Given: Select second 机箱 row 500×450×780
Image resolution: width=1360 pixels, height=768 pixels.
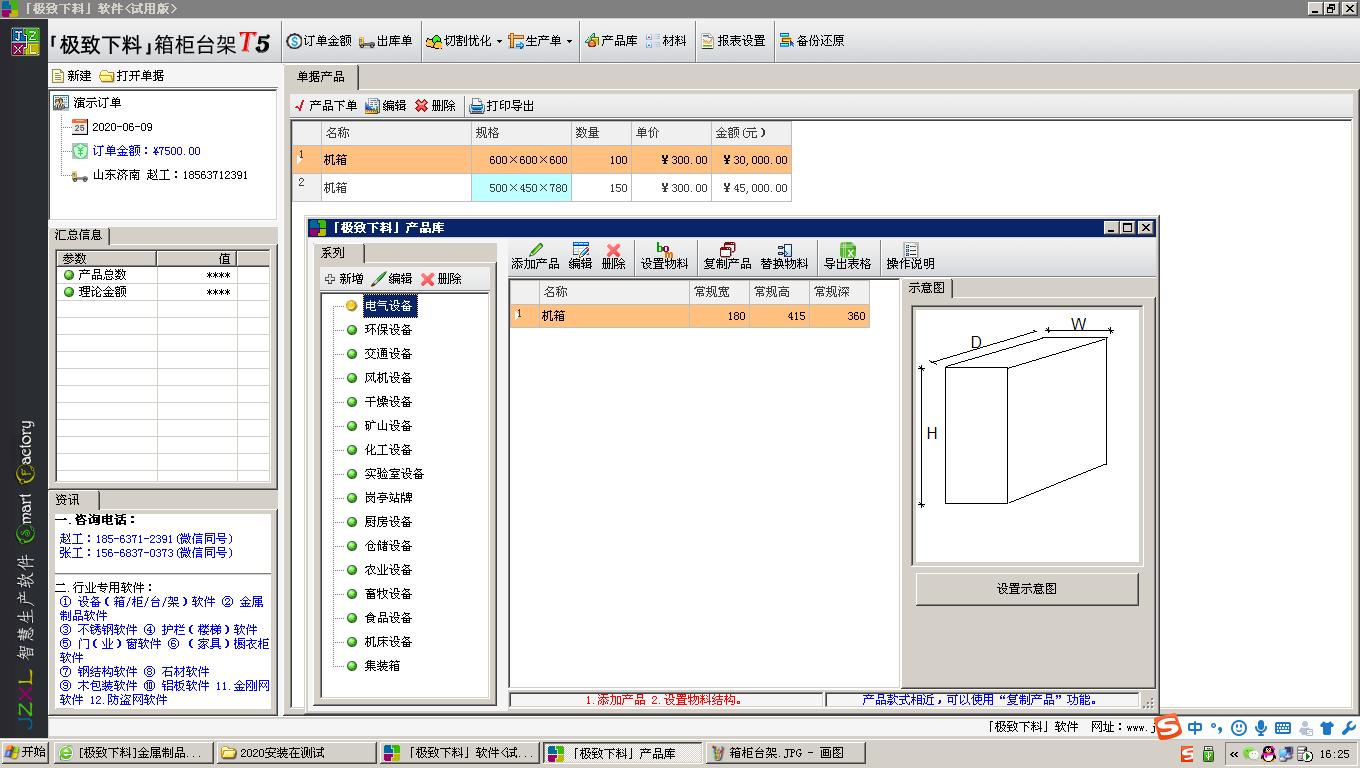Looking at the screenshot, I should (x=541, y=187).
